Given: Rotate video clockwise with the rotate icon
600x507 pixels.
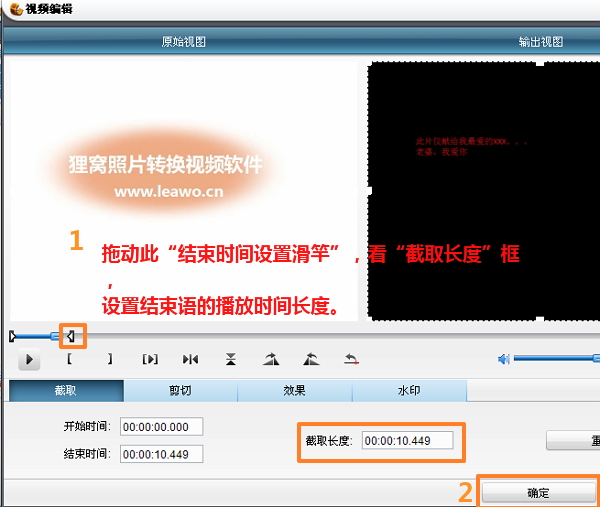Looking at the screenshot, I should [271, 359].
